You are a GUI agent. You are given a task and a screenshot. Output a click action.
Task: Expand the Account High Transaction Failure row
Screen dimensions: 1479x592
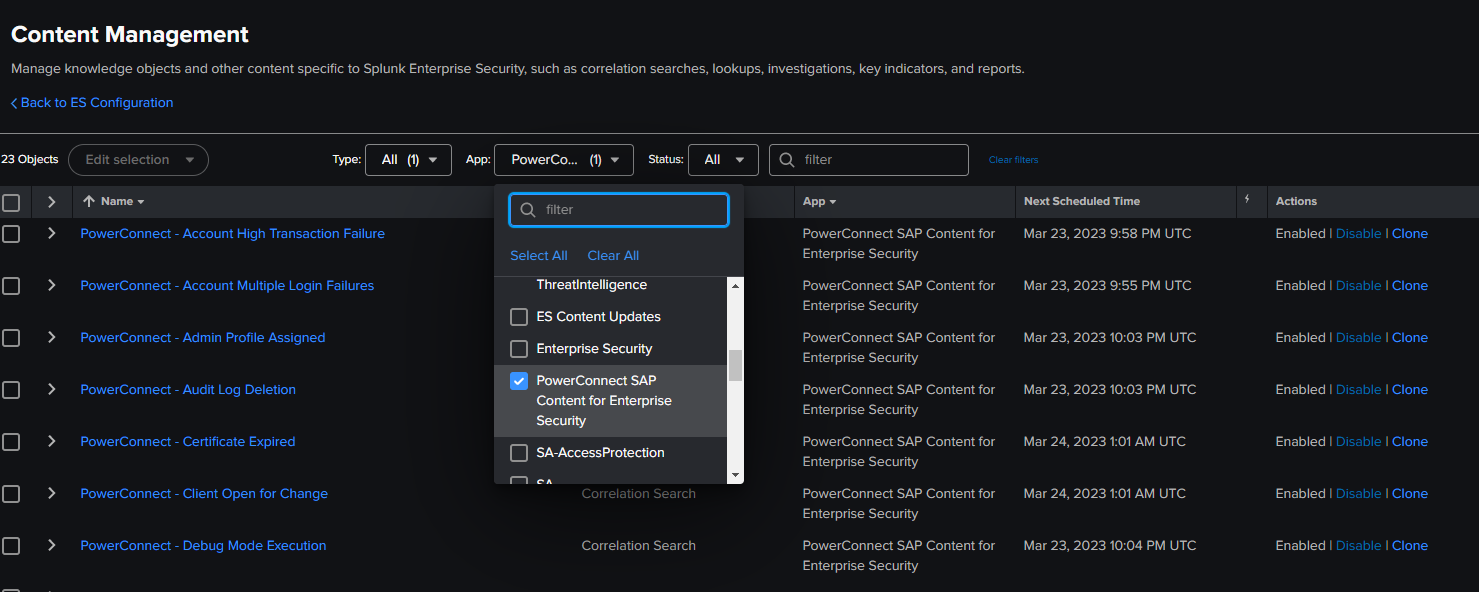click(x=51, y=233)
